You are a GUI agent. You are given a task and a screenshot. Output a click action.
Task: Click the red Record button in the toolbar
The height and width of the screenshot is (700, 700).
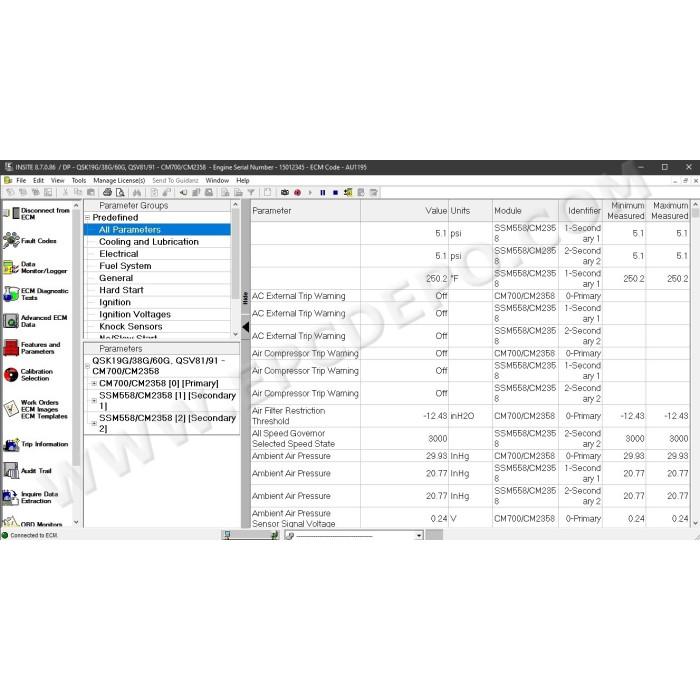click(x=297, y=192)
